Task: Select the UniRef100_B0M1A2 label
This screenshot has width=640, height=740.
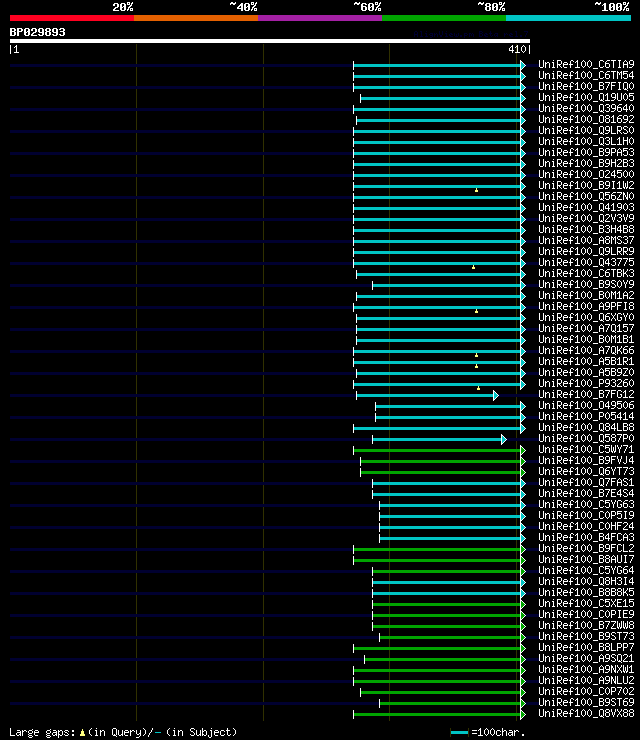Action: [586, 295]
